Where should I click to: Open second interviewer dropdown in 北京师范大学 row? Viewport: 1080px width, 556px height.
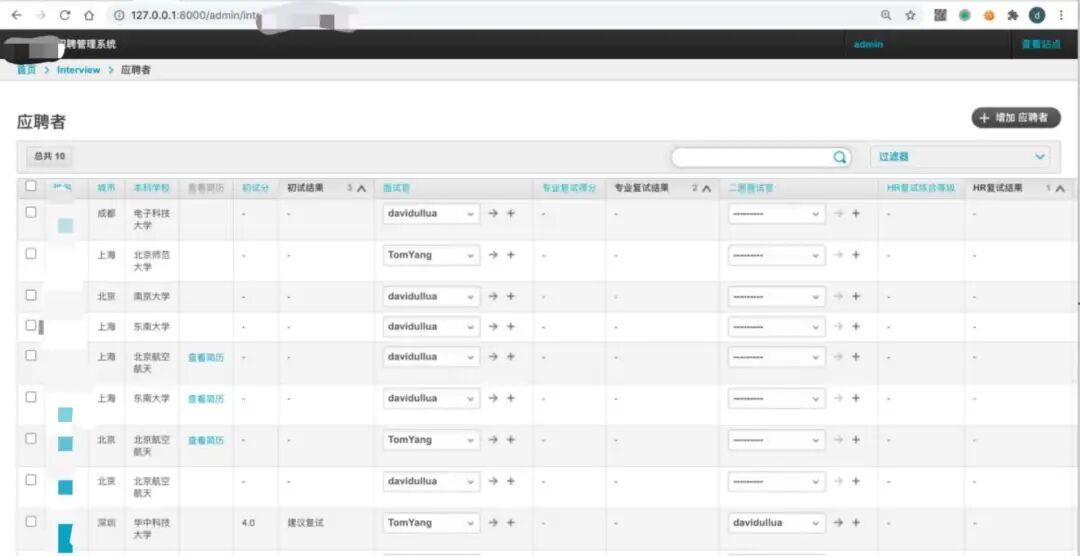[776, 255]
